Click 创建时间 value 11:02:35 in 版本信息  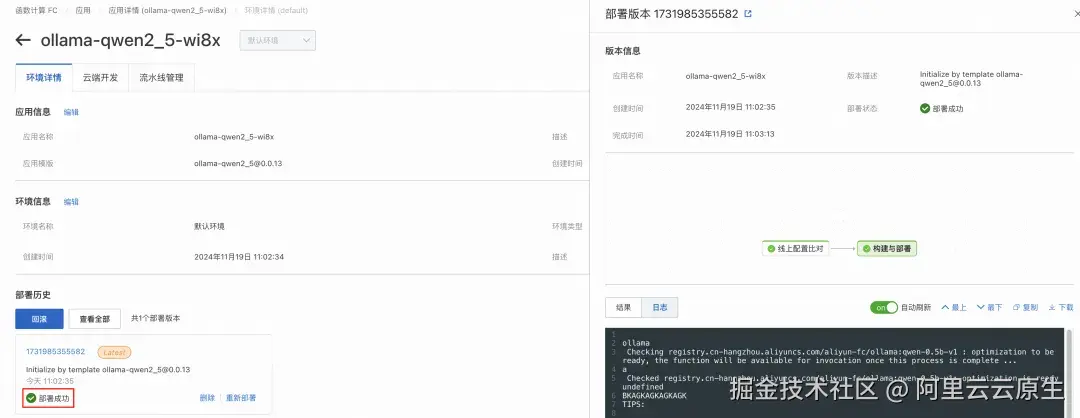click(731, 107)
